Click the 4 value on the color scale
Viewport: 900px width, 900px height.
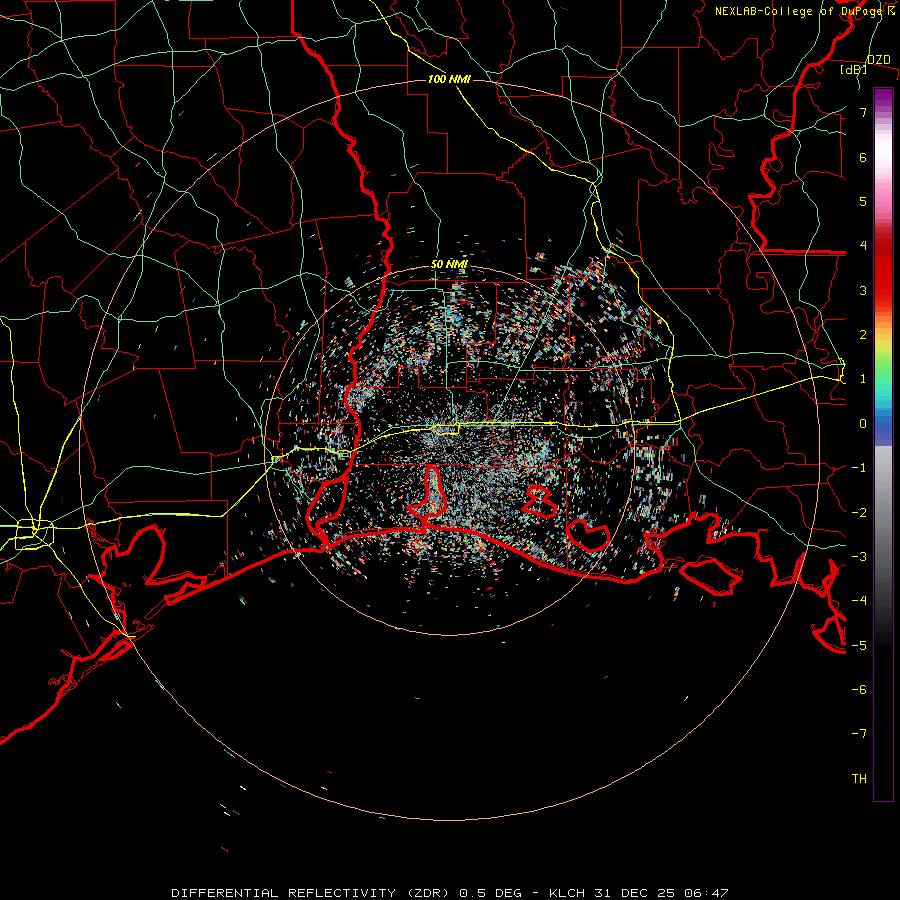click(x=863, y=246)
